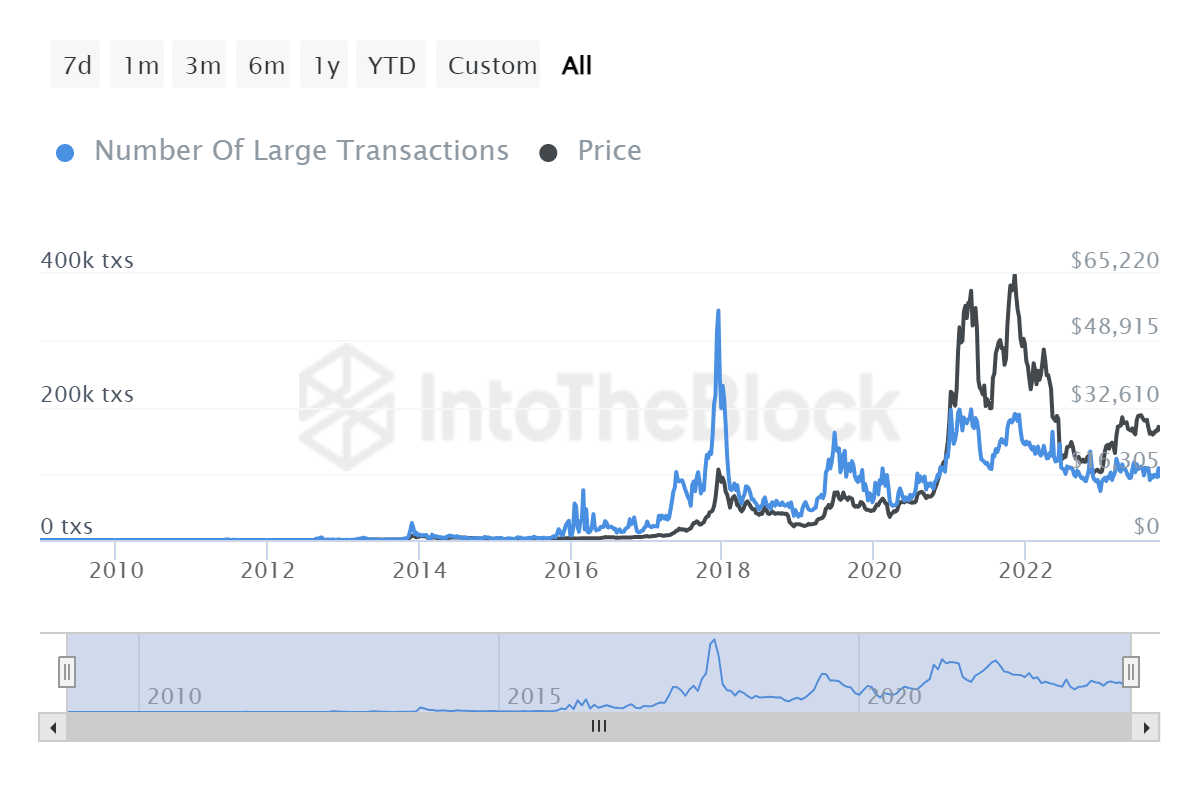
Task: Select the YTD range button
Action: pos(391,66)
